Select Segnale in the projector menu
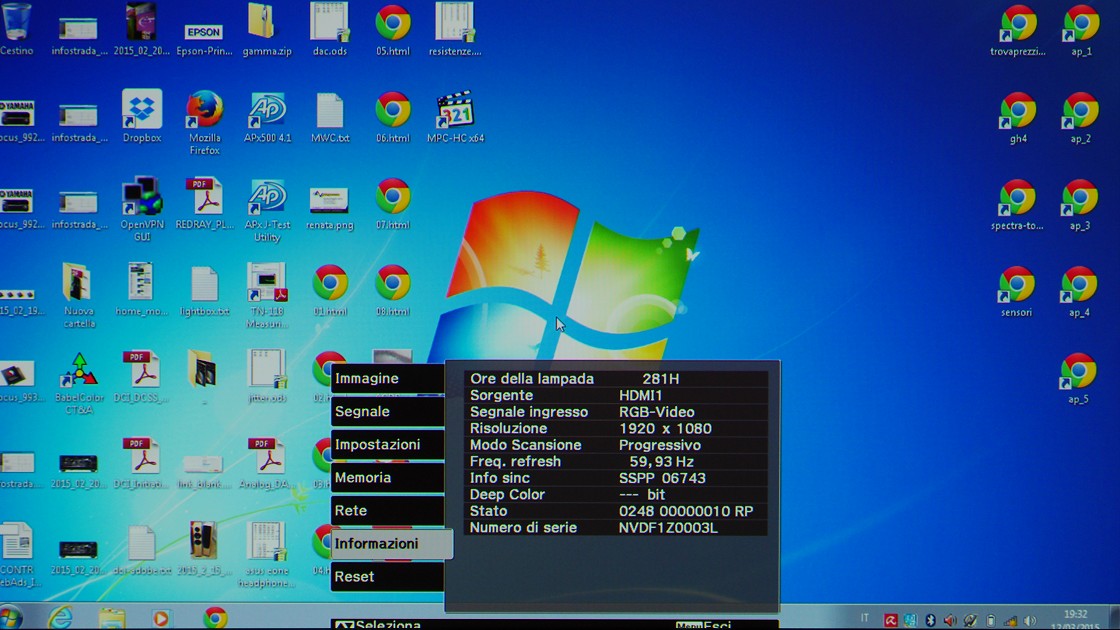This screenshot has width=1120, height=630. 387,411
